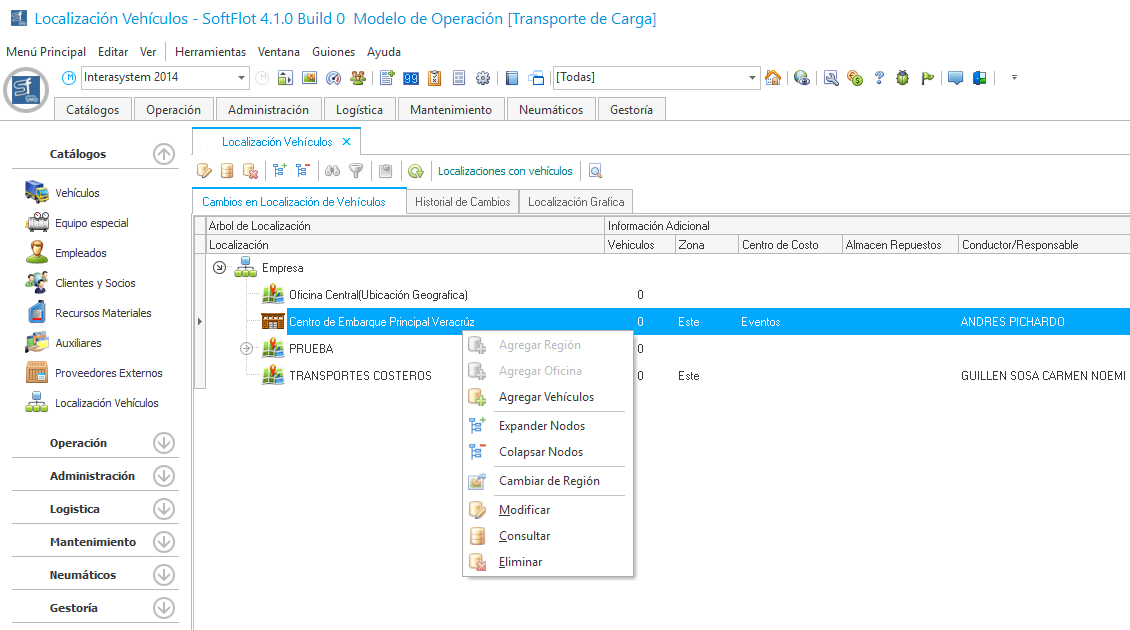Screen dimensions: 1130x630
Task: Open the Herramientas menu
Action: (x=210, y=52)
